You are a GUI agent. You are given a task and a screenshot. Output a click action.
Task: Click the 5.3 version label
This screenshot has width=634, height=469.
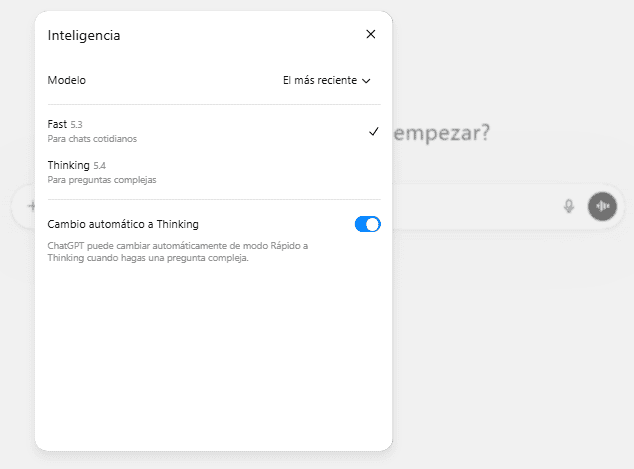77,125
